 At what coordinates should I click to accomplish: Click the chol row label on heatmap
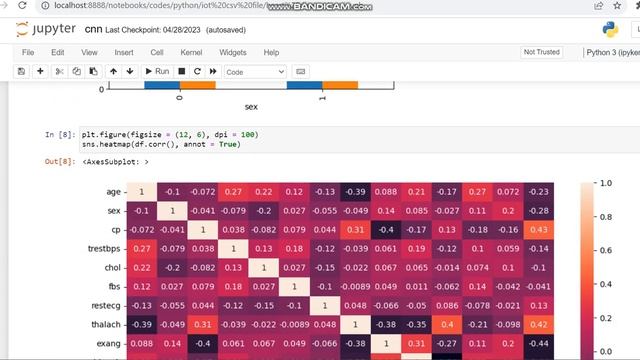(x=113, y=268)
